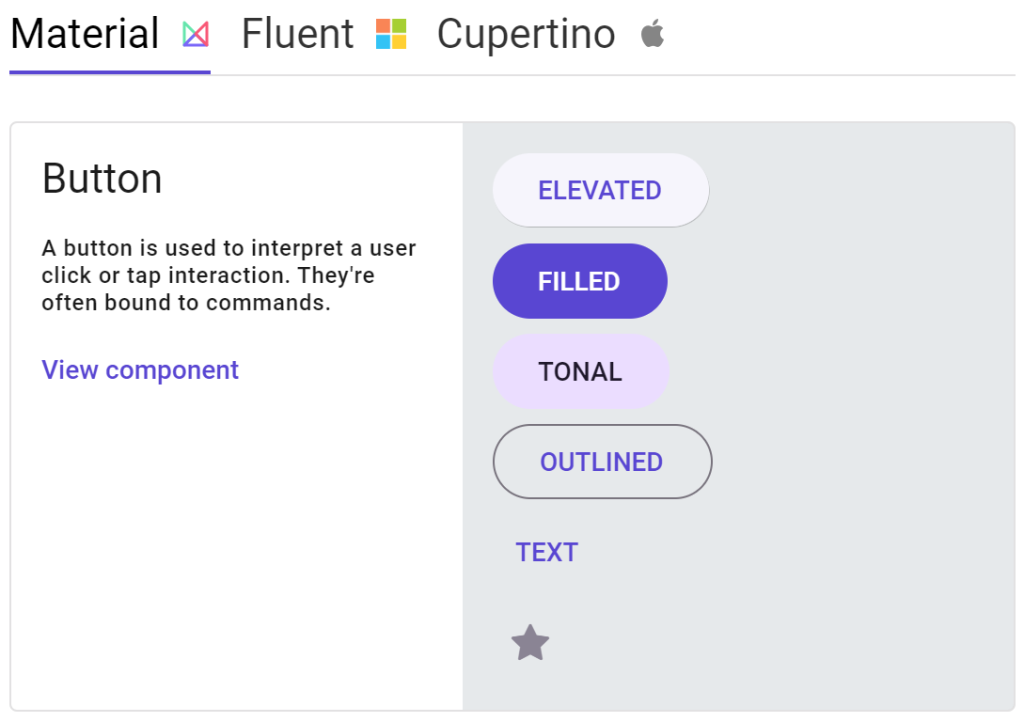The height and width of the screenshot is (722, 1024).
Task: Select the Cupertino tab
Action: tap(526, 35)
